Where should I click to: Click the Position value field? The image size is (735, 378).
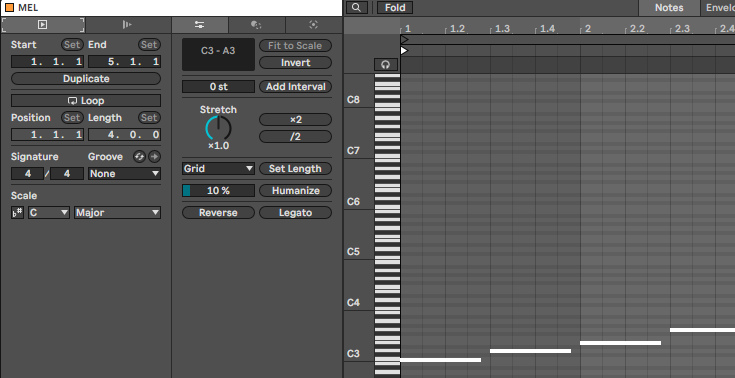pyautogui.click(x=47, y=135)
